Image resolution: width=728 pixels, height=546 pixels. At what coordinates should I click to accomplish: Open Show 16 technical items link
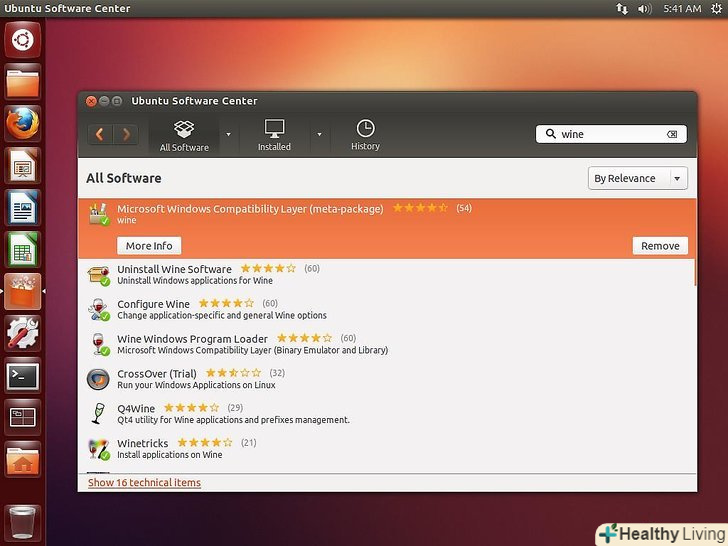[144, 483]
